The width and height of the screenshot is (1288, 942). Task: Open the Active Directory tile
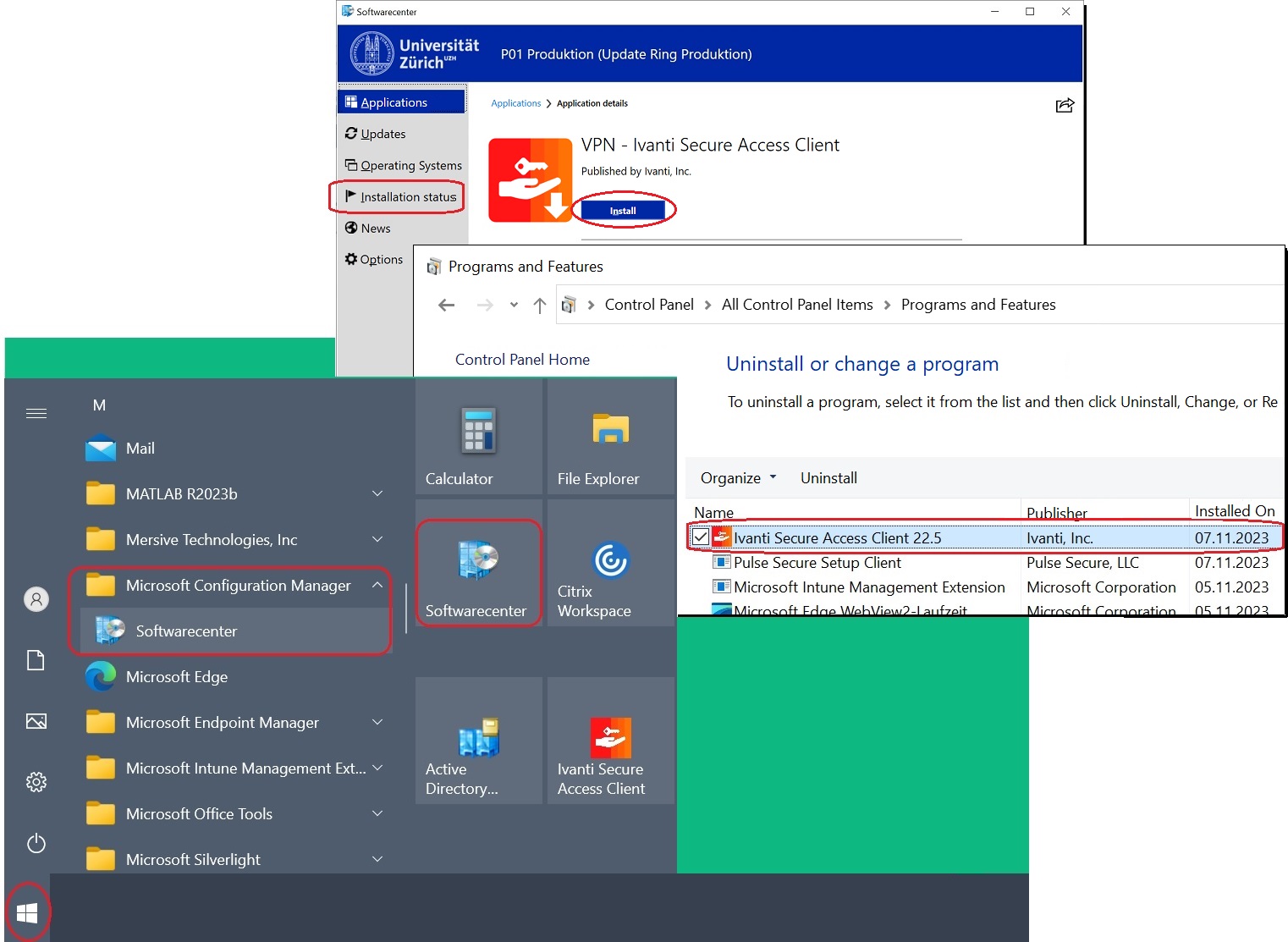[478, 741]
